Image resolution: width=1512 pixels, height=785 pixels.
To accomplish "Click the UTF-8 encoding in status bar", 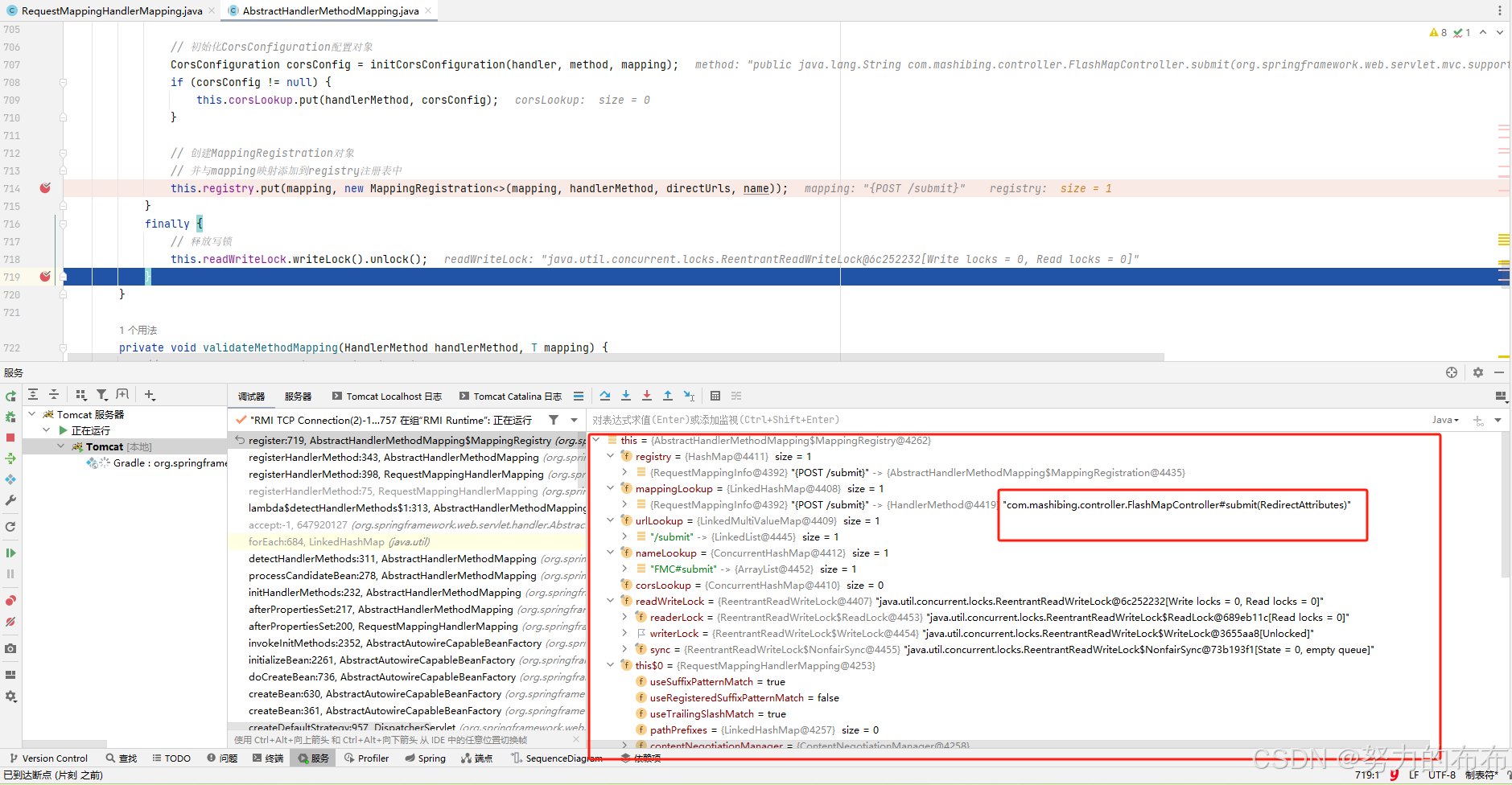I will (x=1442, y=775).
